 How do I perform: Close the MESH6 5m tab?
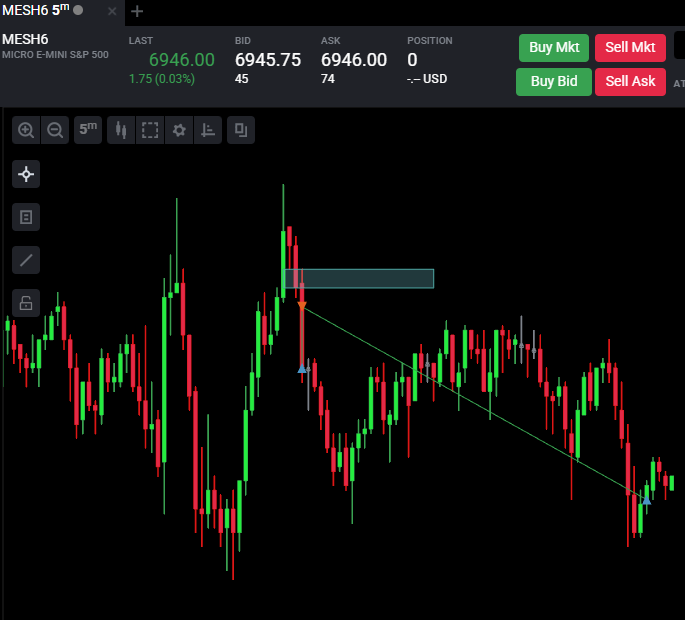pyautogui.click(x=112, y=11)
